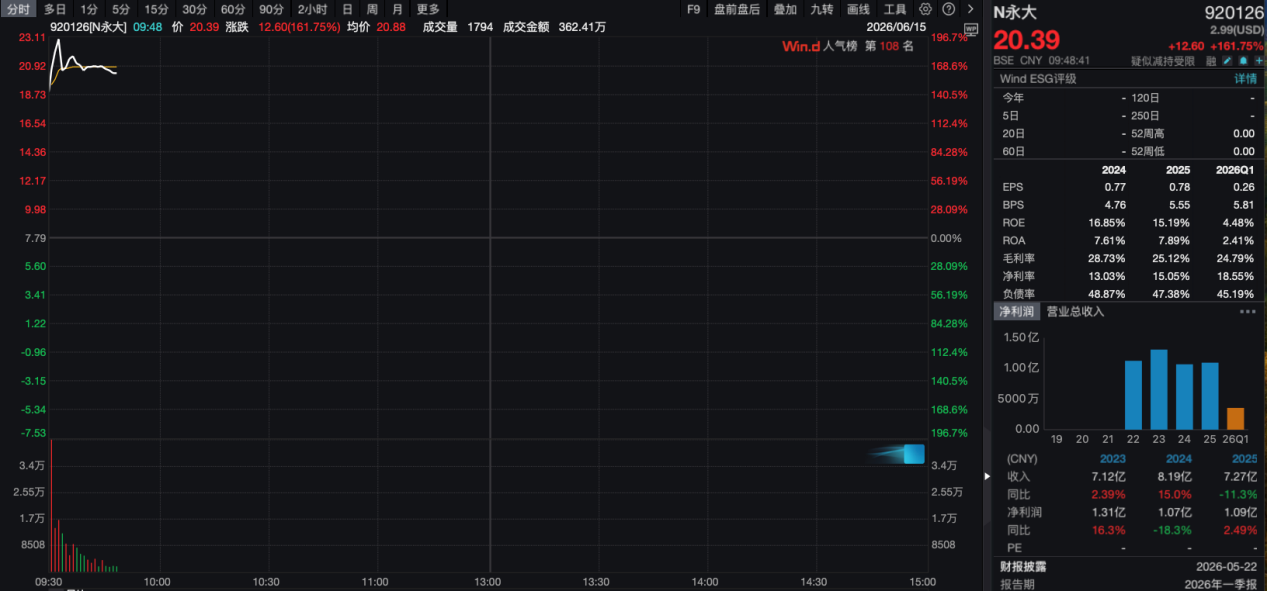1267x591 pixels.
Task: Switch to 多日 multi-day view
Action: pos(55,9)
